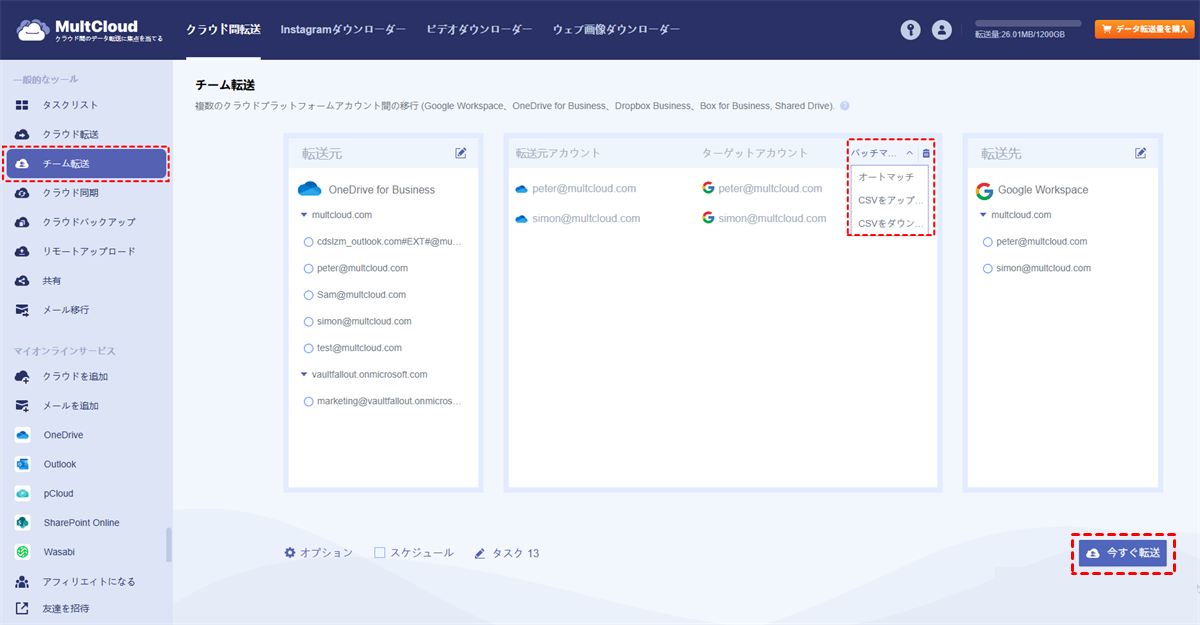This screenshot has width=1200, height=625.
Task: Click the OneDrive sidebar icon
Action: [x=22, y=435]
